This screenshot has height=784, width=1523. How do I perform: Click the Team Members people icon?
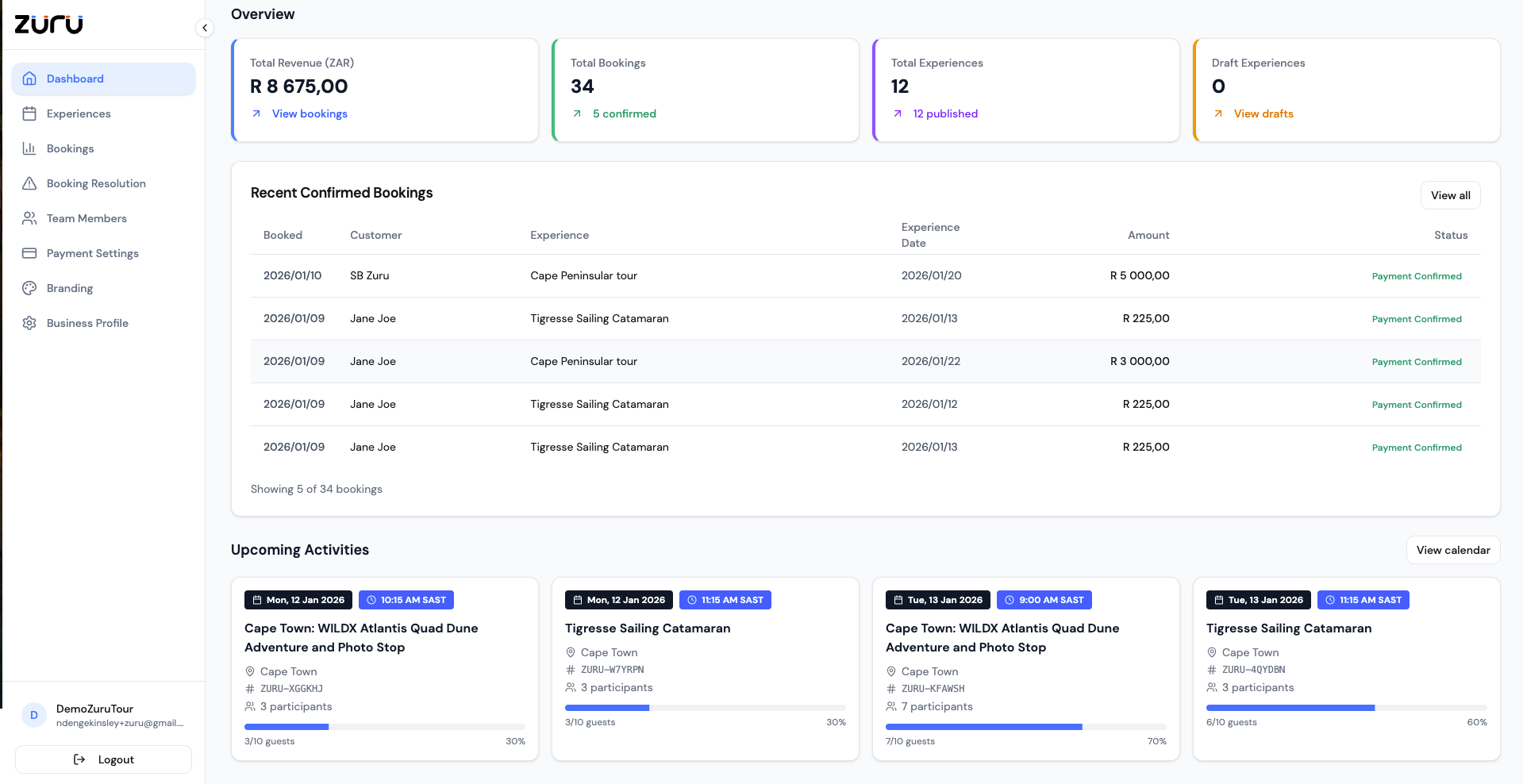pos(29,218)
